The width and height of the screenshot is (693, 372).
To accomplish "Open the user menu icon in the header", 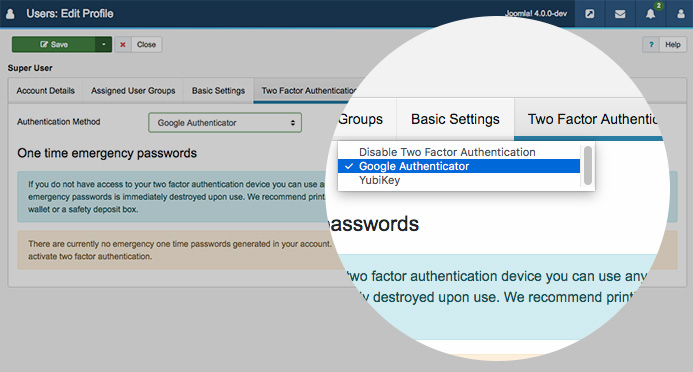I will (x=681, y=14).
